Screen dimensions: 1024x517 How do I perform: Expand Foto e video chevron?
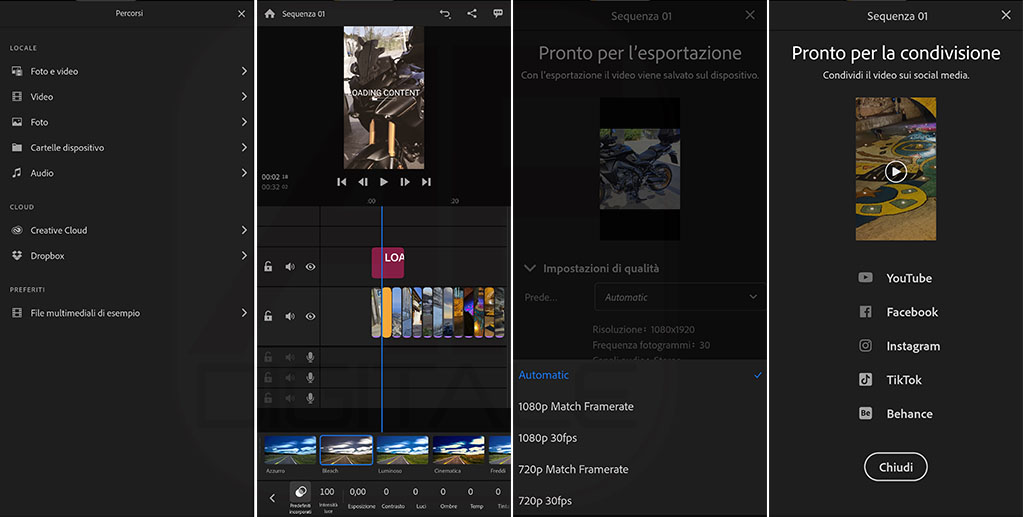pyautogui.click(x=244, y=70)
